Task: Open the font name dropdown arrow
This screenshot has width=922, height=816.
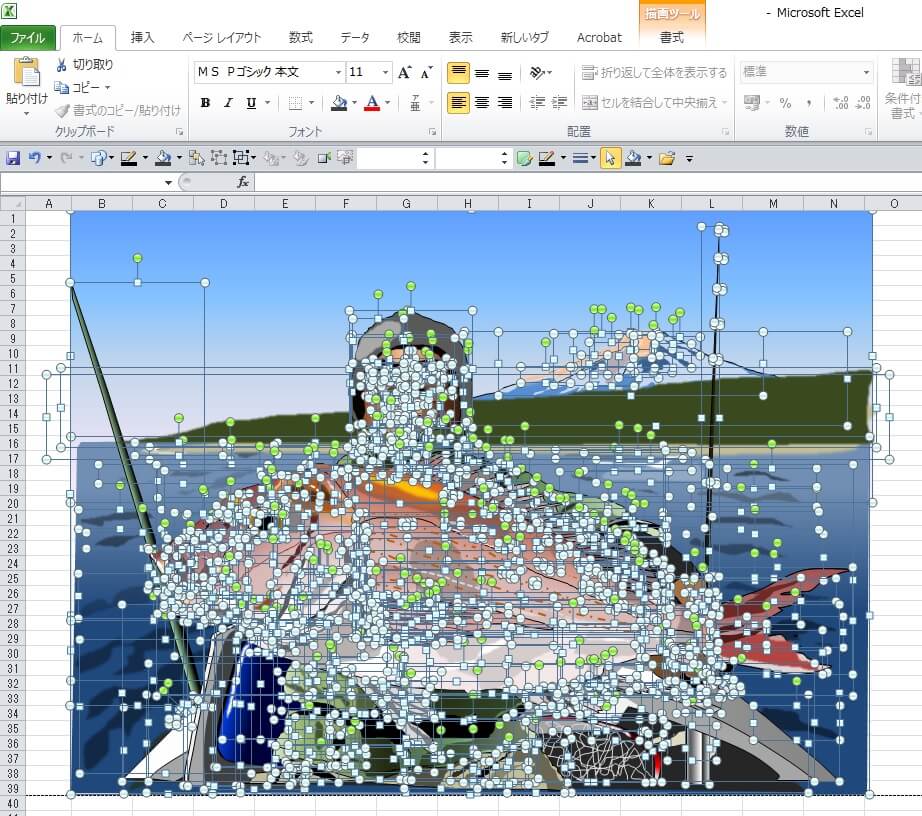Action: coord(338,72)
